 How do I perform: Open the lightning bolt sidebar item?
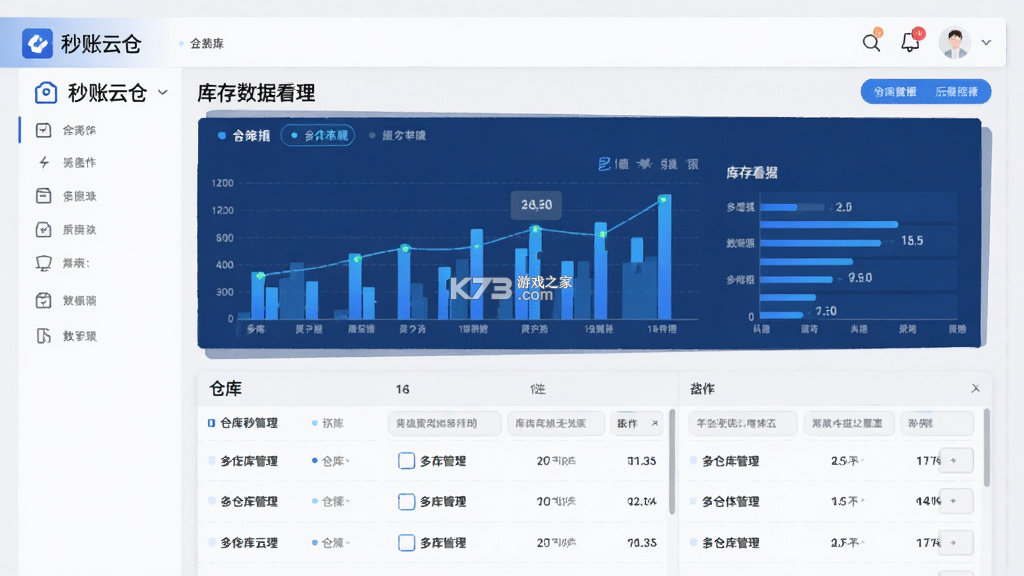(x=65, y=163)
